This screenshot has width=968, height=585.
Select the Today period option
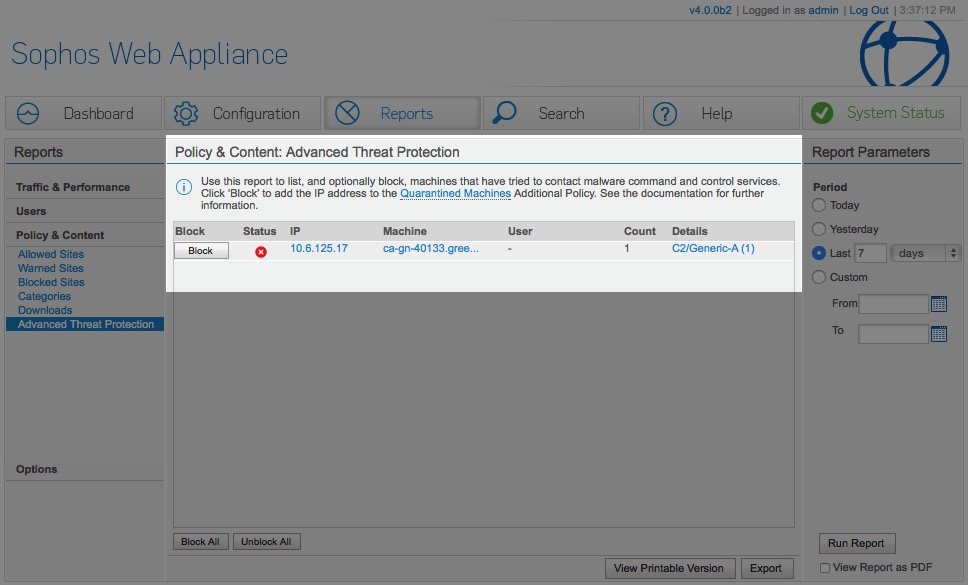[x=819, y=205]
